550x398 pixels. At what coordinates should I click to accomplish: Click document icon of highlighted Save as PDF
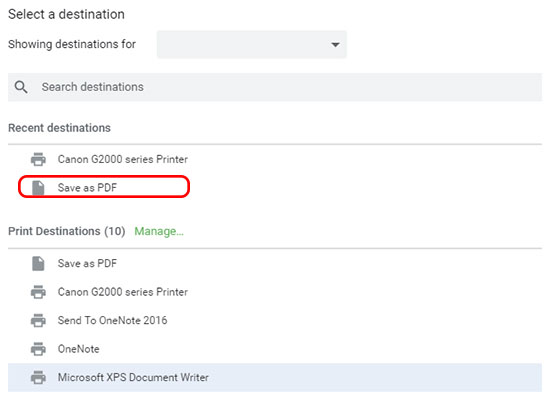click(38, 188)
